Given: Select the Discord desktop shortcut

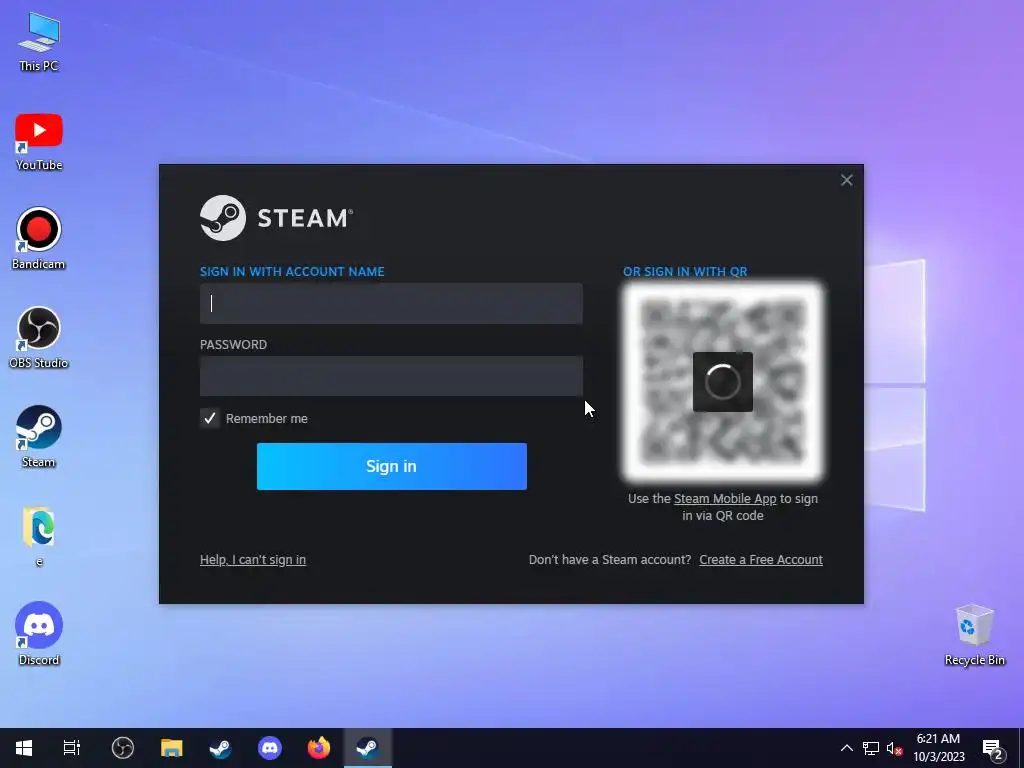Looking at the screenshot, I should pos(39,634).
